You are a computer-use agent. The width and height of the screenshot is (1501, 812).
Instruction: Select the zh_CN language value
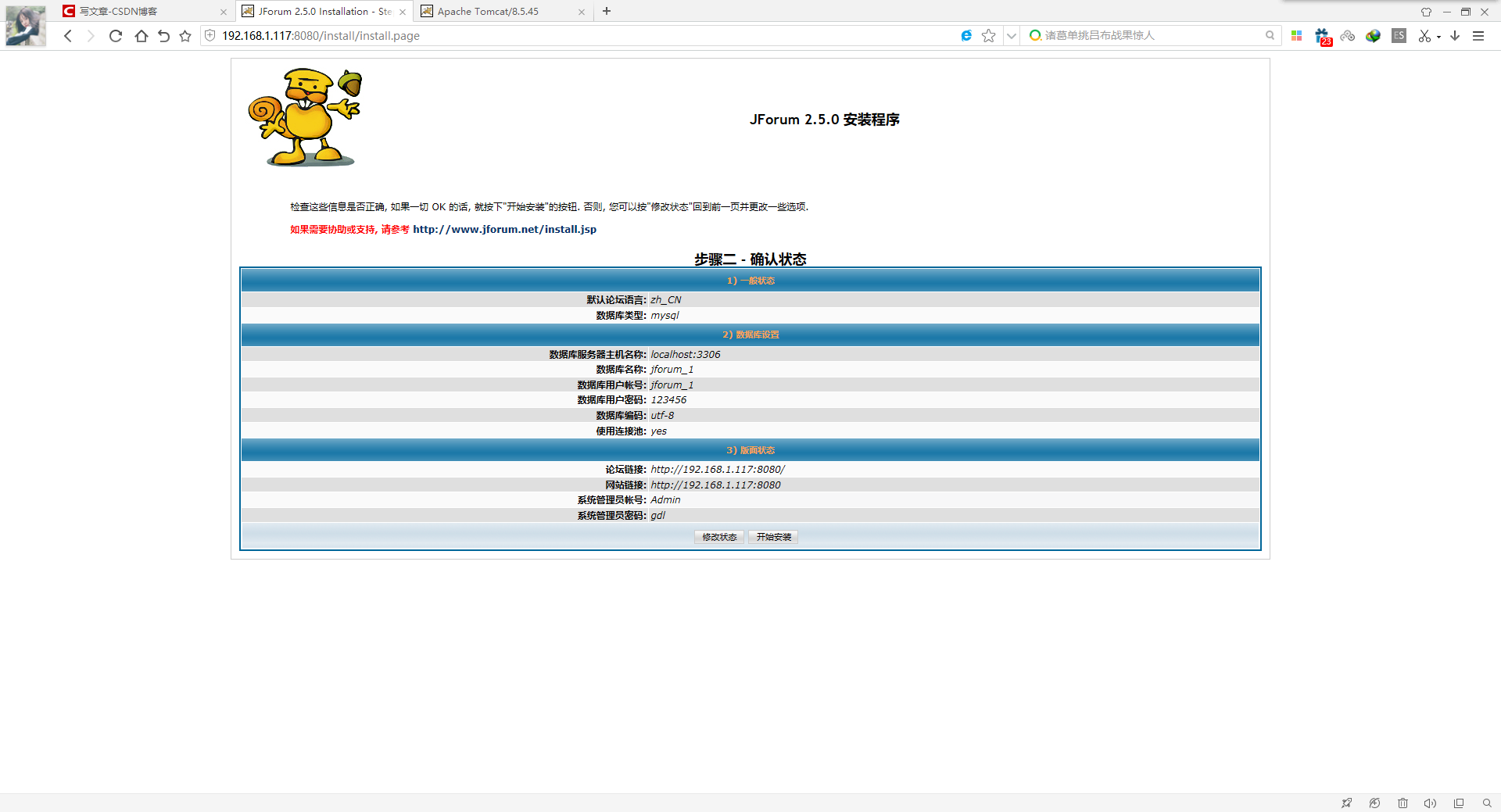point(666,300)
